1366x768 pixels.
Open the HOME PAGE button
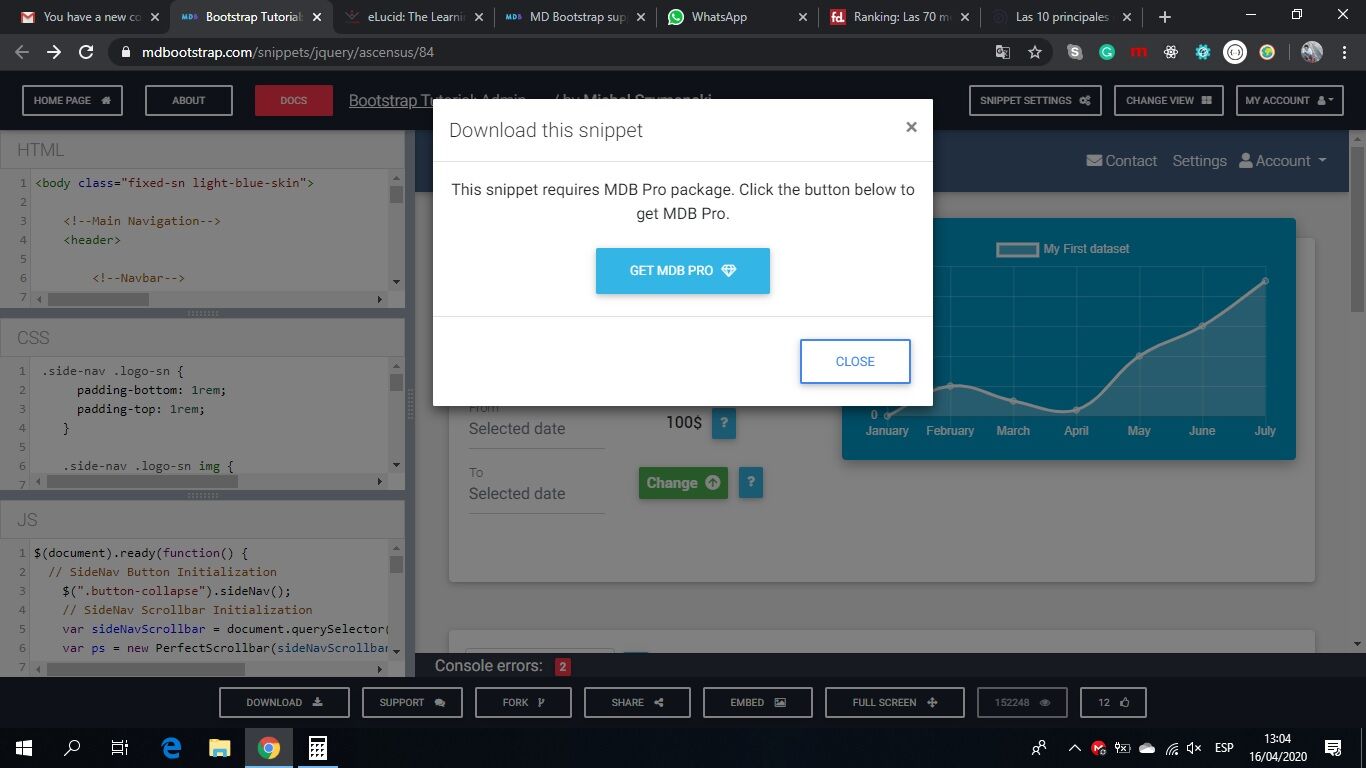73,100
